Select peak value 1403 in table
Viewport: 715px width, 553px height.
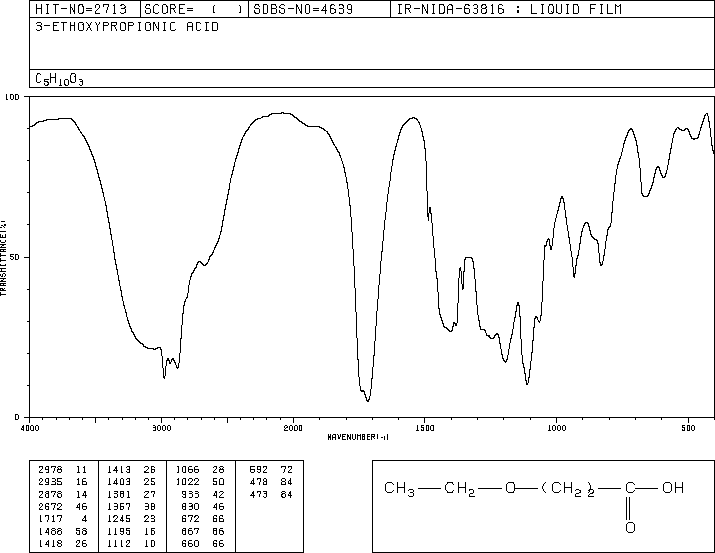[x=119, y=482]
